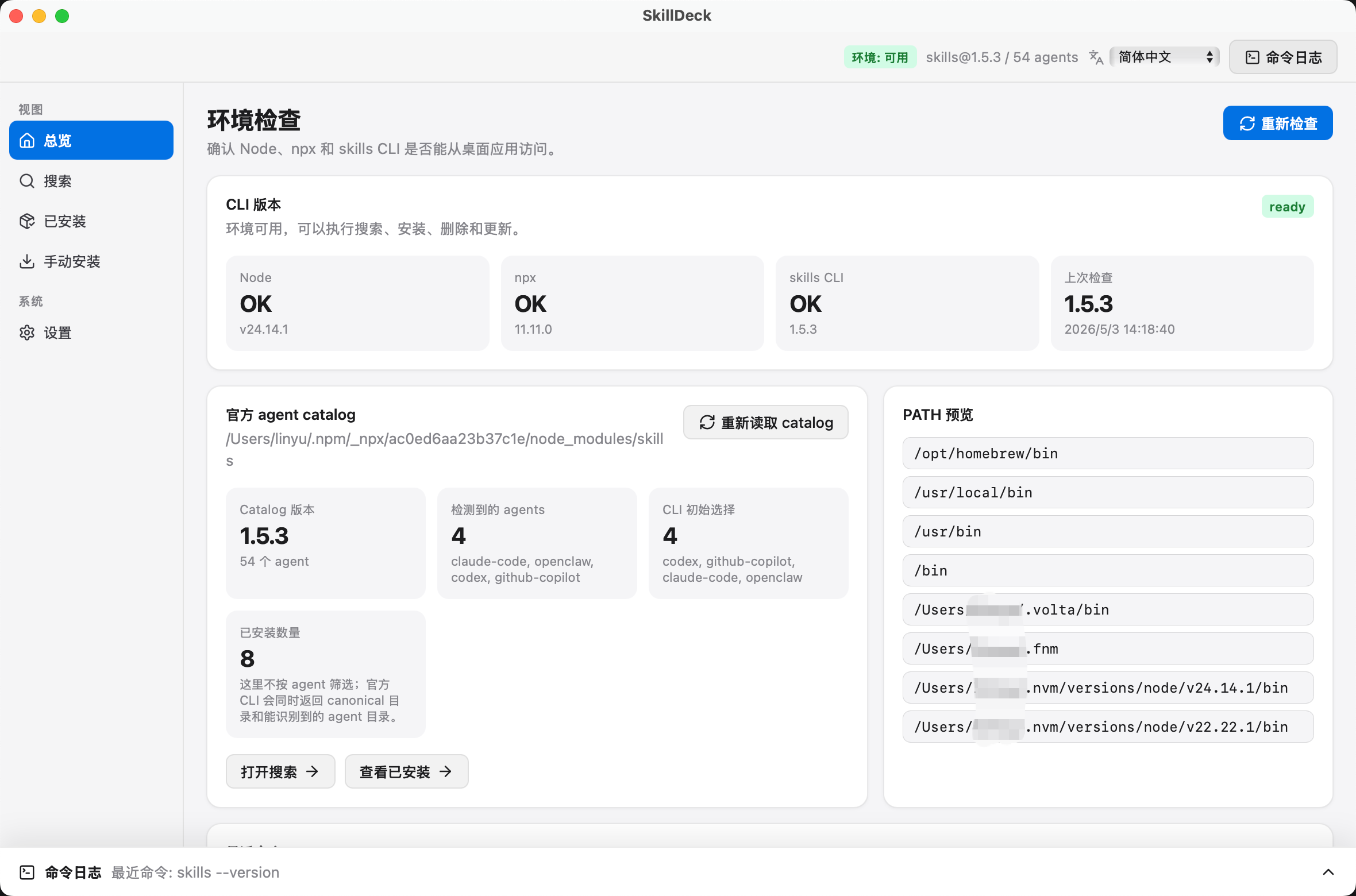1356x896 pixels.
Task: Select PATH entry ending .volta/bin
Action: point(1108,609)
